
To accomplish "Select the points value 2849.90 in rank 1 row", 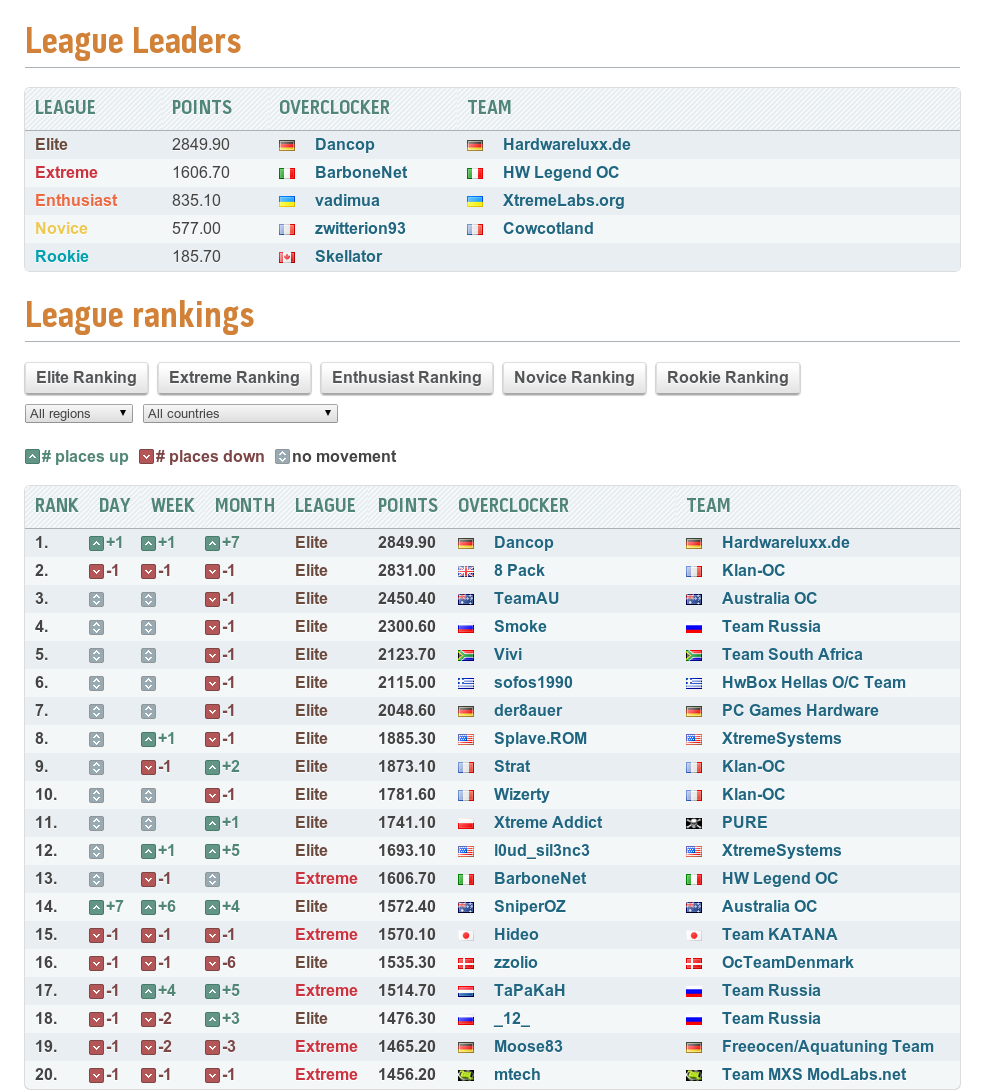I will pos(407,543).
